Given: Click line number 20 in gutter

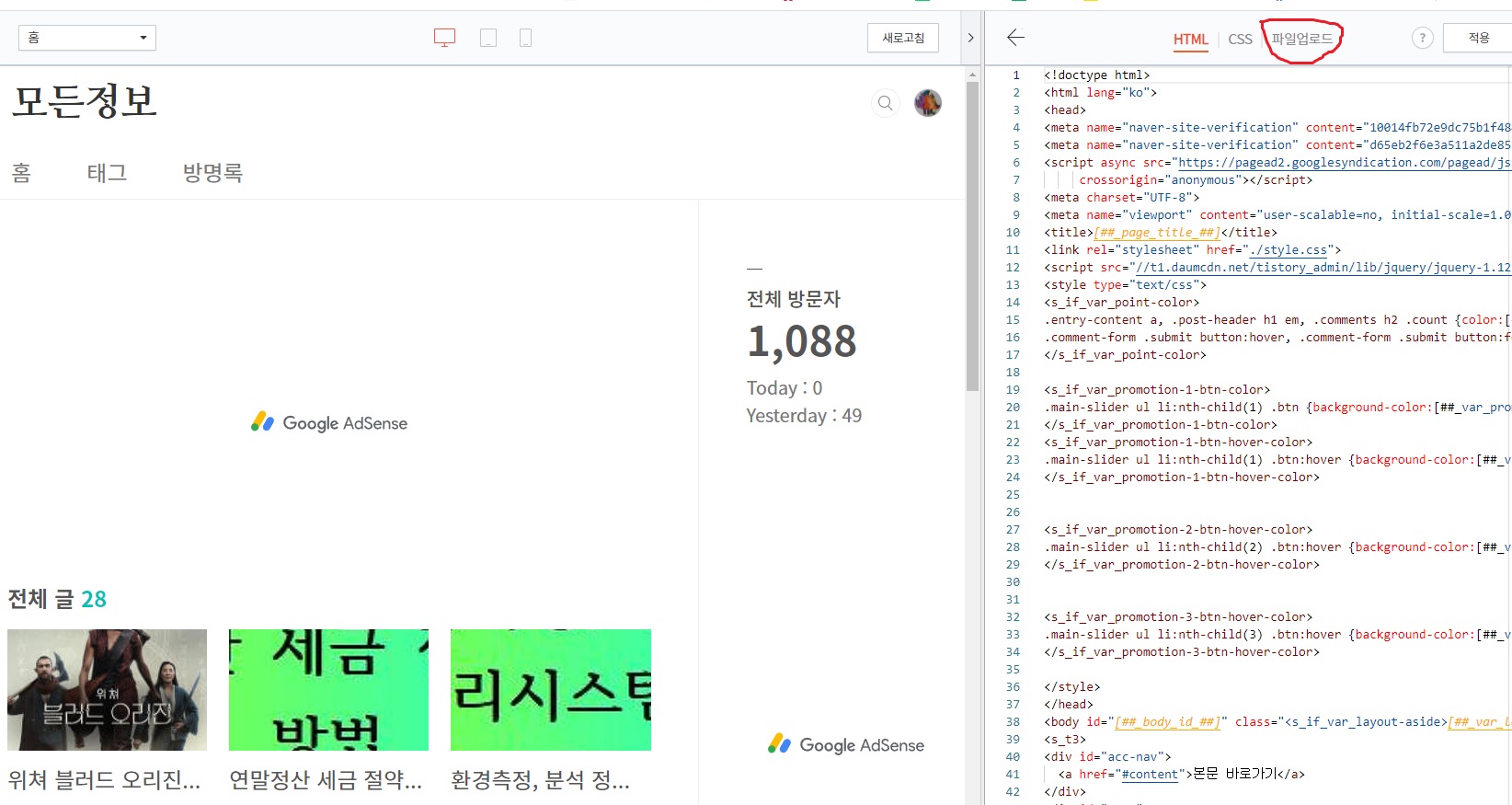Looking at the screenshot, I should pos(1013,408).
